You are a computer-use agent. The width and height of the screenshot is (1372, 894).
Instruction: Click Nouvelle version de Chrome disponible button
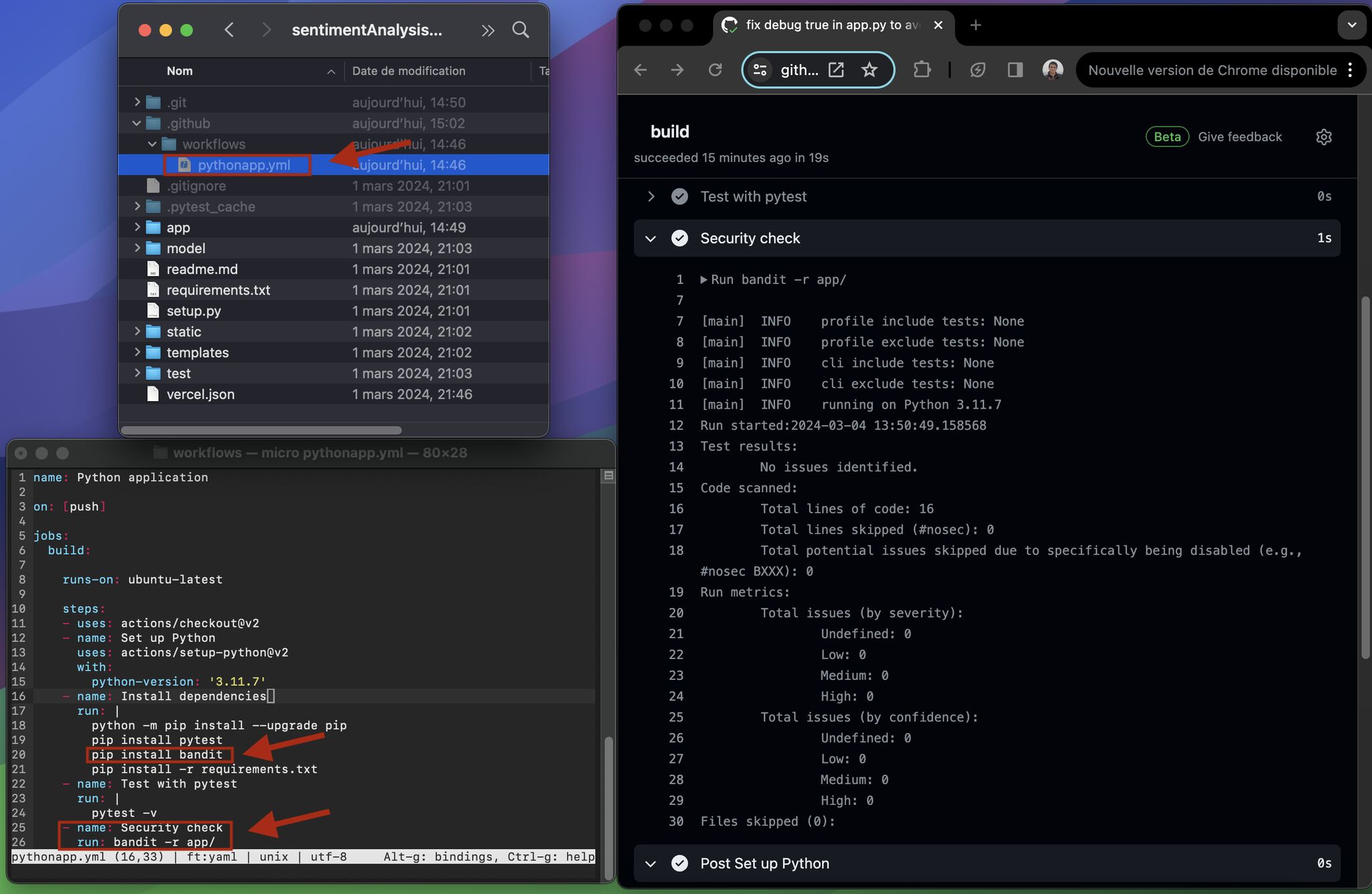click(x=1211, y=70)
